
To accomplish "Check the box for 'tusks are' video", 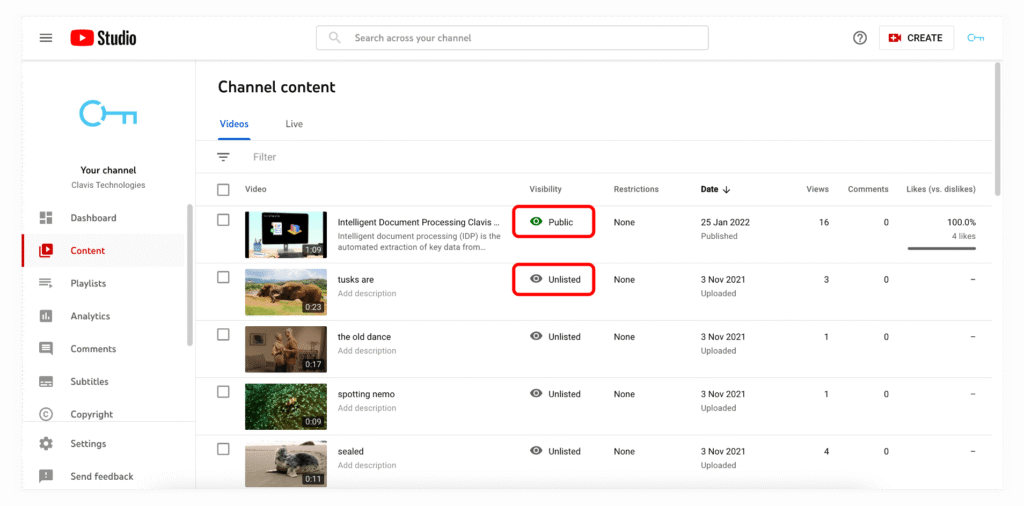I will (223, 277).
